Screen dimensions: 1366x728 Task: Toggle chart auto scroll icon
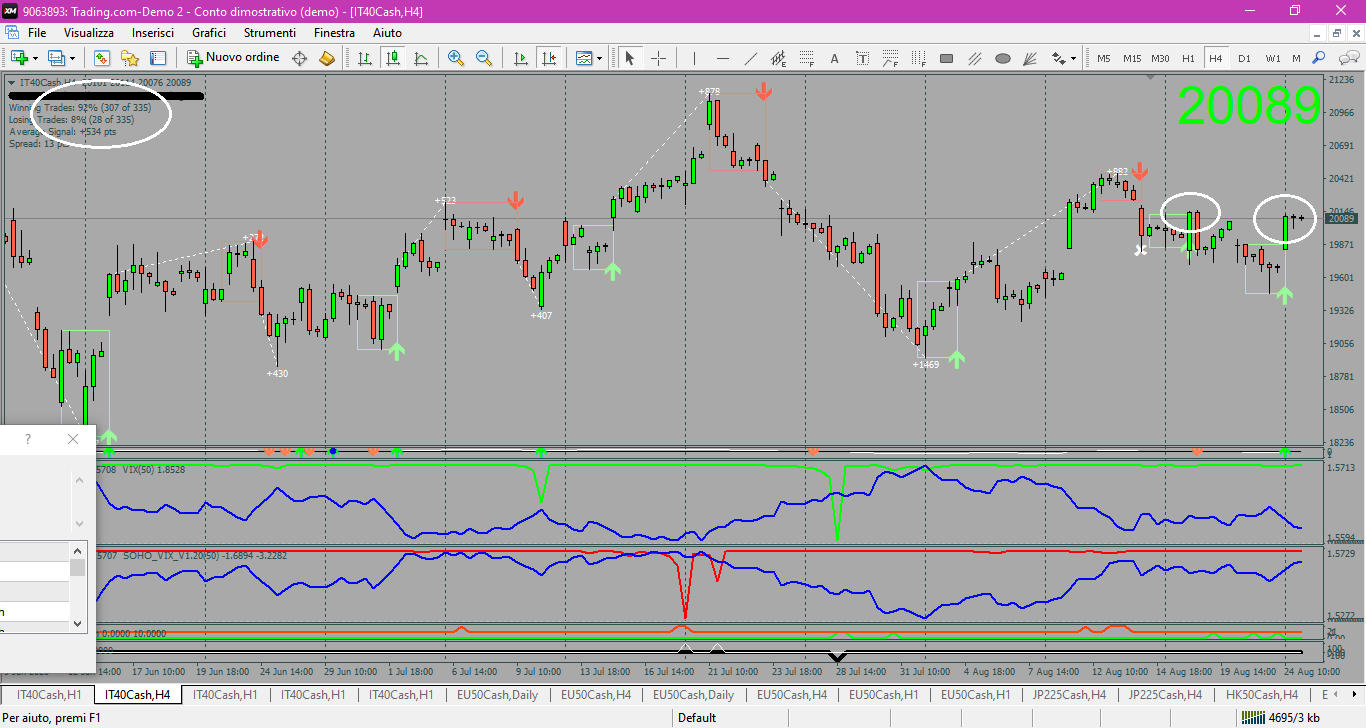tap(521, 58)
